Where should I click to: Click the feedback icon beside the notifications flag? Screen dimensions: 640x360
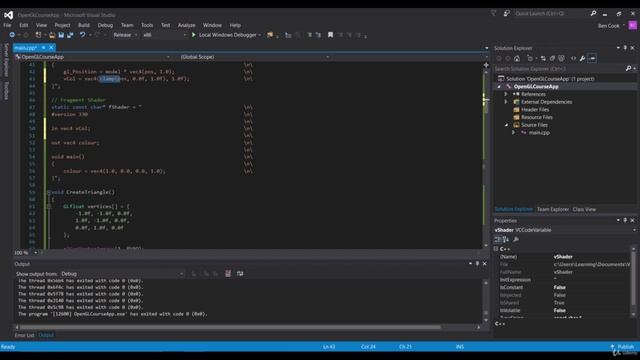coord(507,13)
